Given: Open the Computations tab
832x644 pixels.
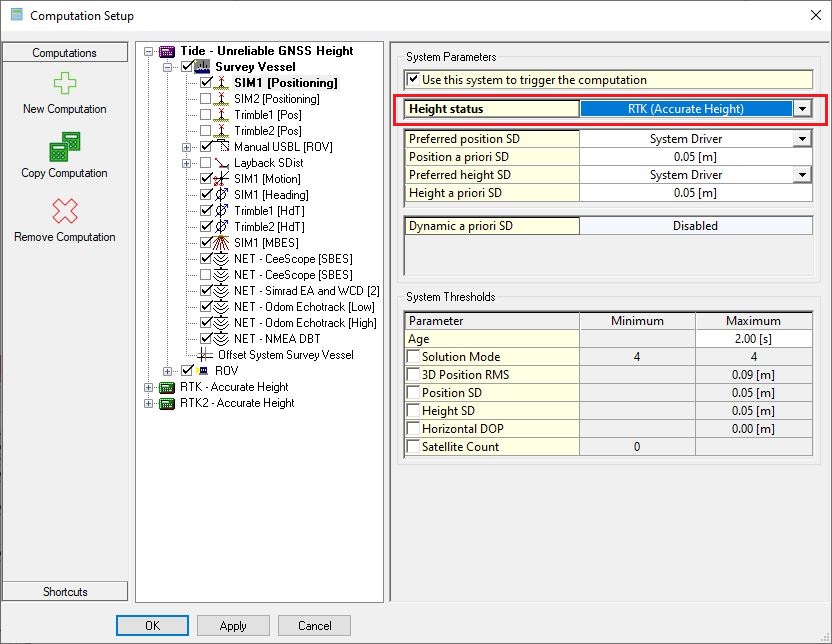Looking at the screenshot, I should click(x=65, y=53).
